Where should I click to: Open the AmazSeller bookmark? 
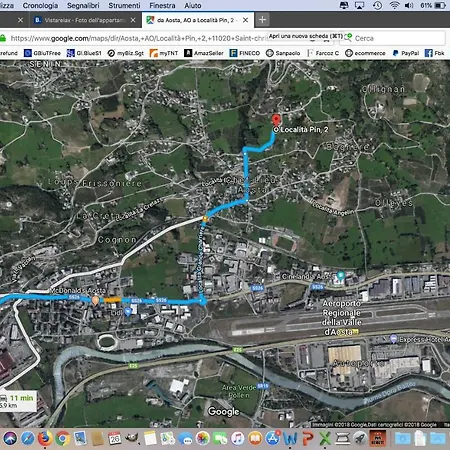pos(204,53)
